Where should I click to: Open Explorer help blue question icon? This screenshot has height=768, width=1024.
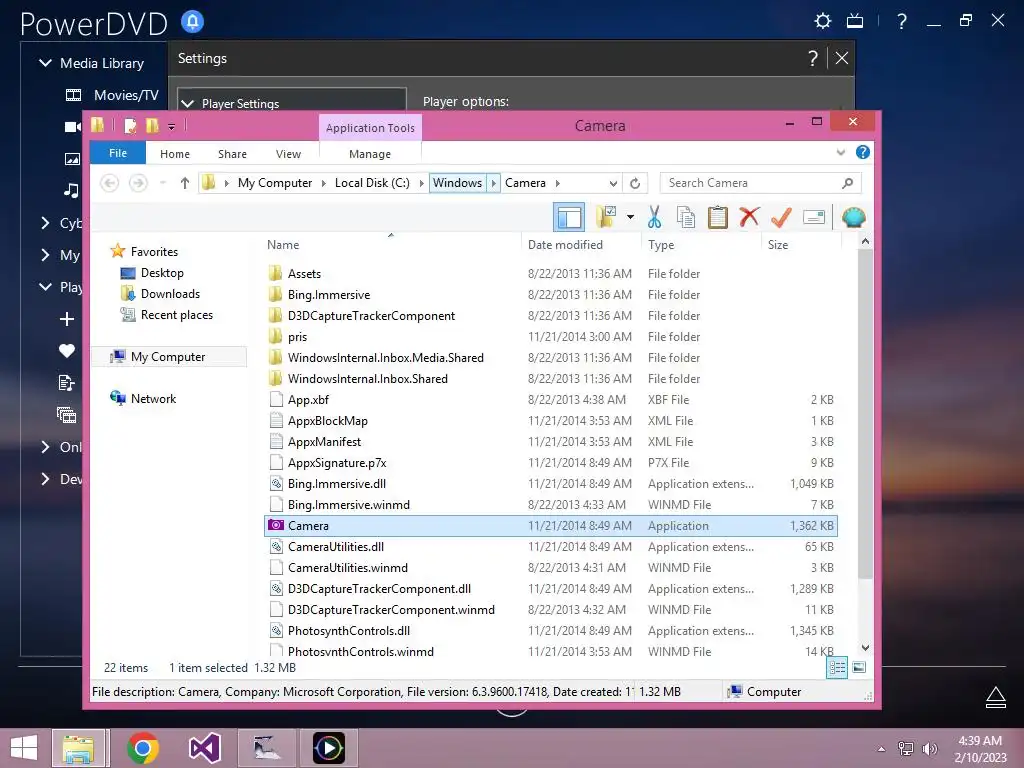tap(863, 152)
